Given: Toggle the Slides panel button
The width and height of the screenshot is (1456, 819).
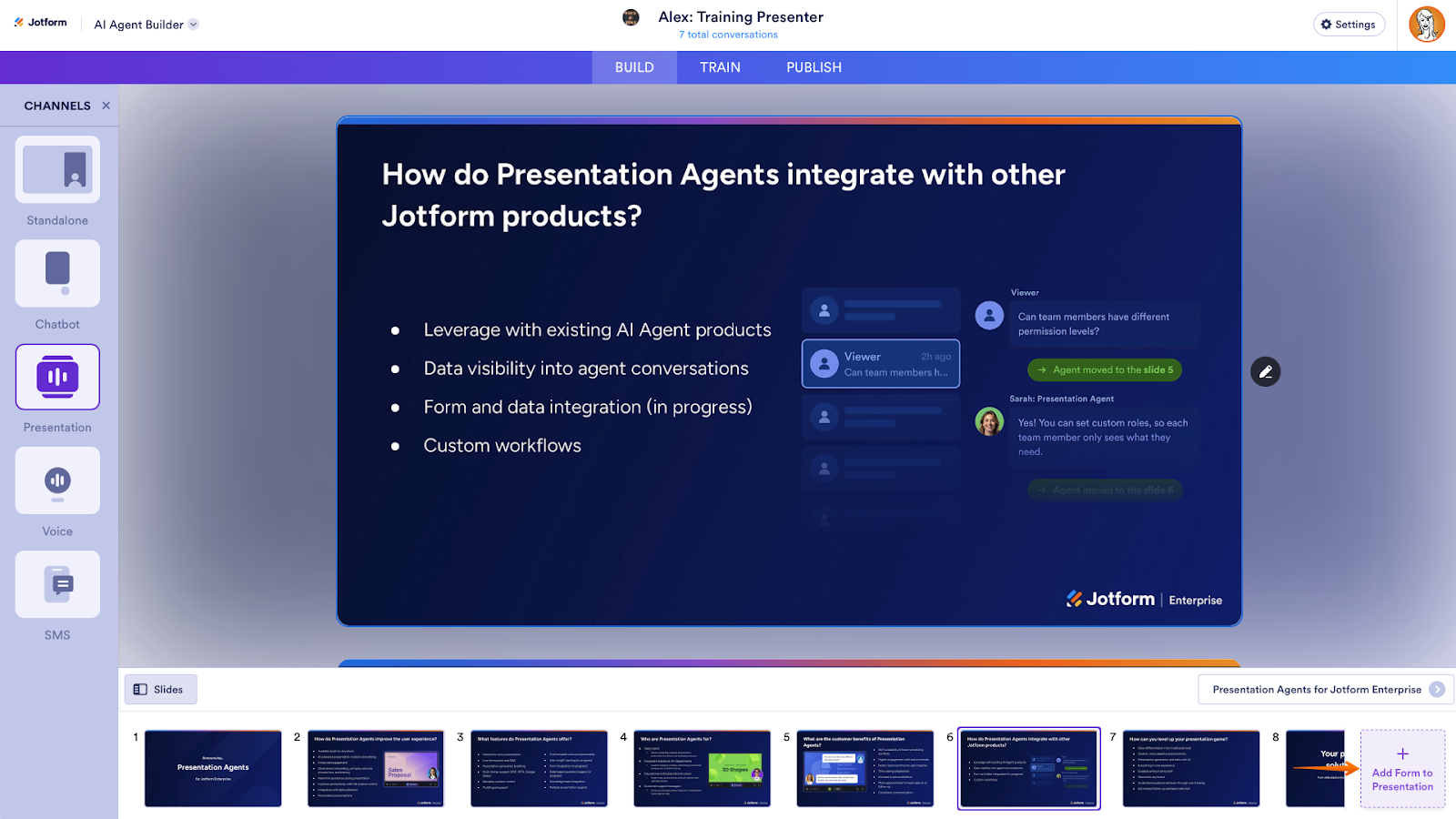Looking at the screenshot, I should pos(160,690).
